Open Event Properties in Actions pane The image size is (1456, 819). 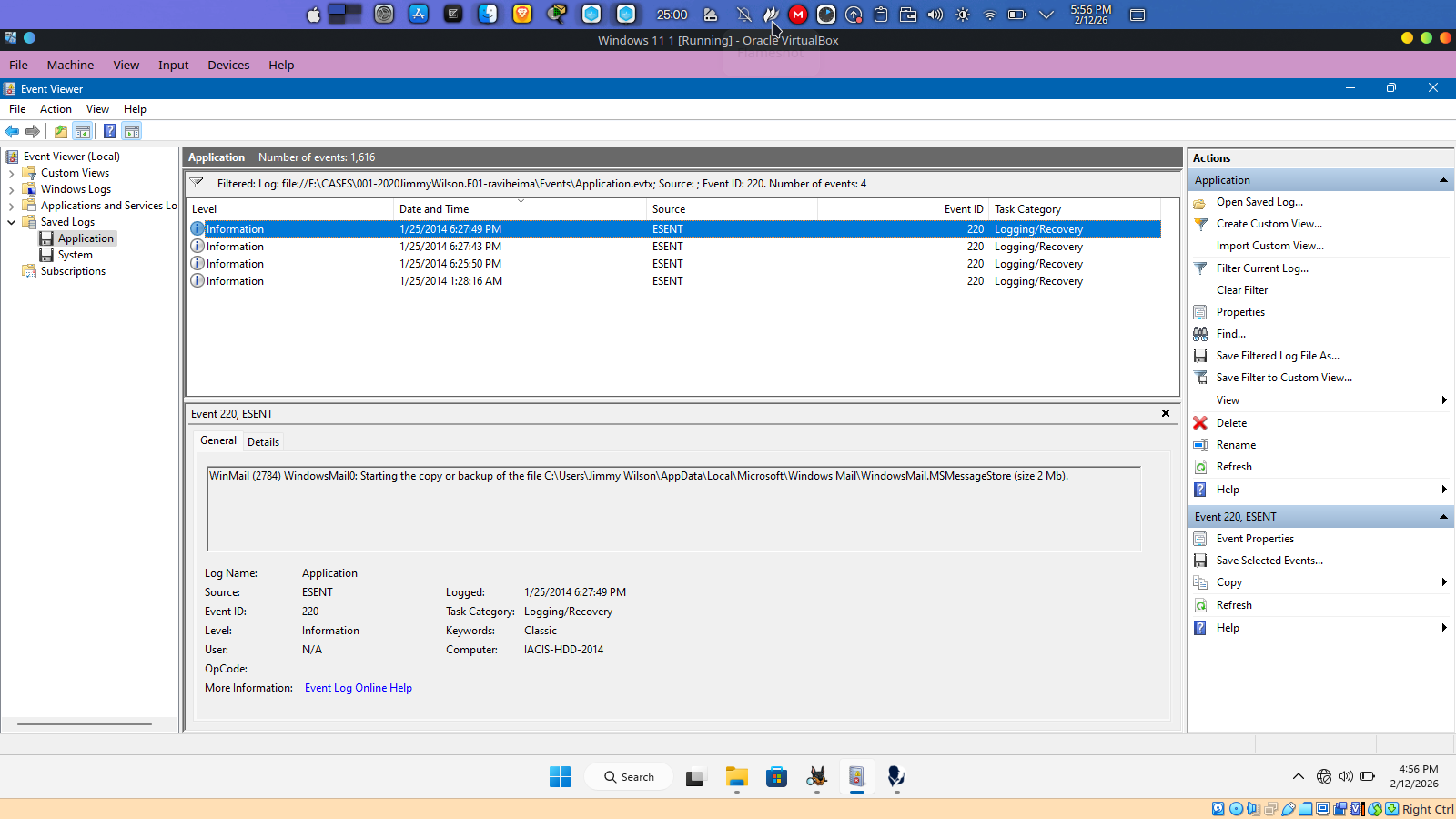pos(1254,539)
